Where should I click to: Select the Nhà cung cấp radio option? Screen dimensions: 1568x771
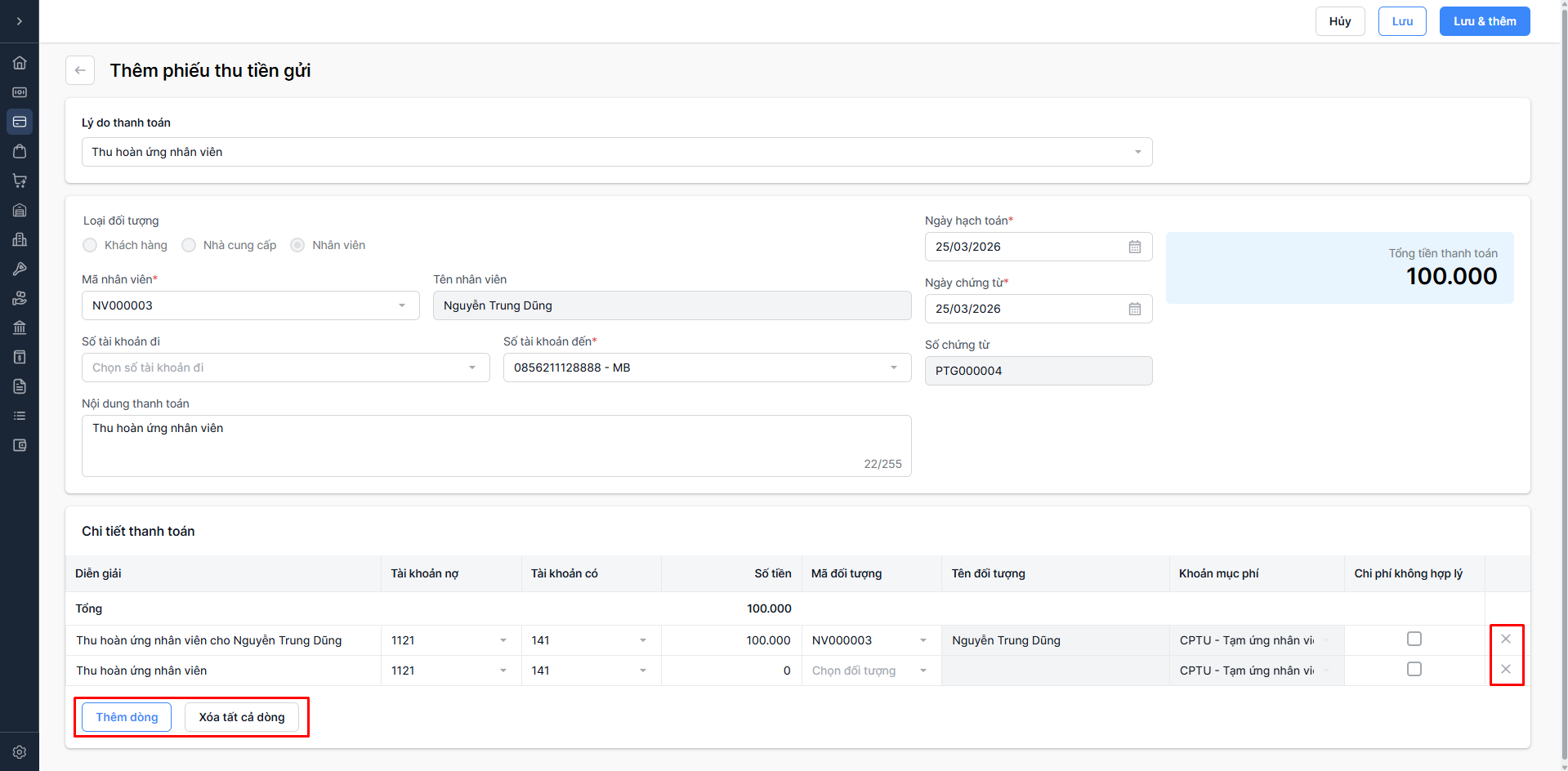pyautogui.click(x=189, y=245)
